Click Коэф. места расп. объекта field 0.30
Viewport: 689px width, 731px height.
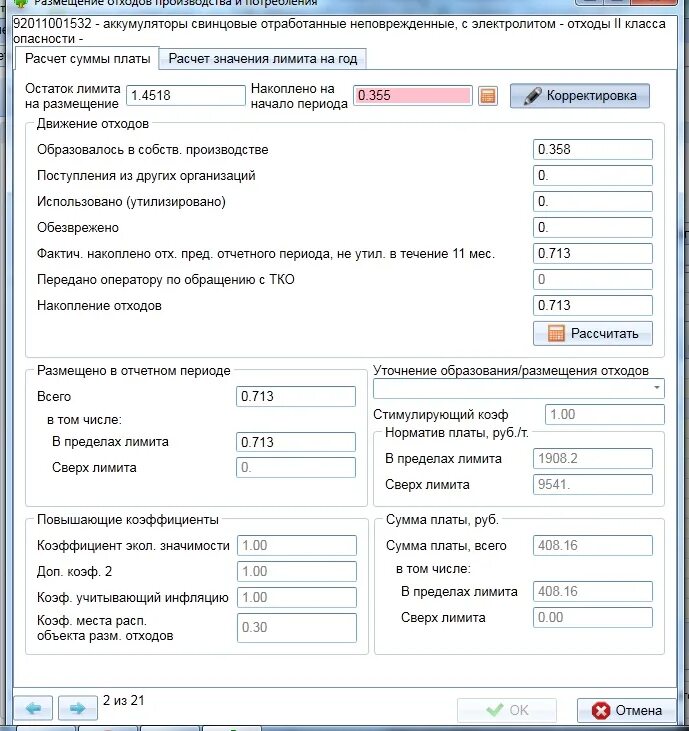point(296,628)
